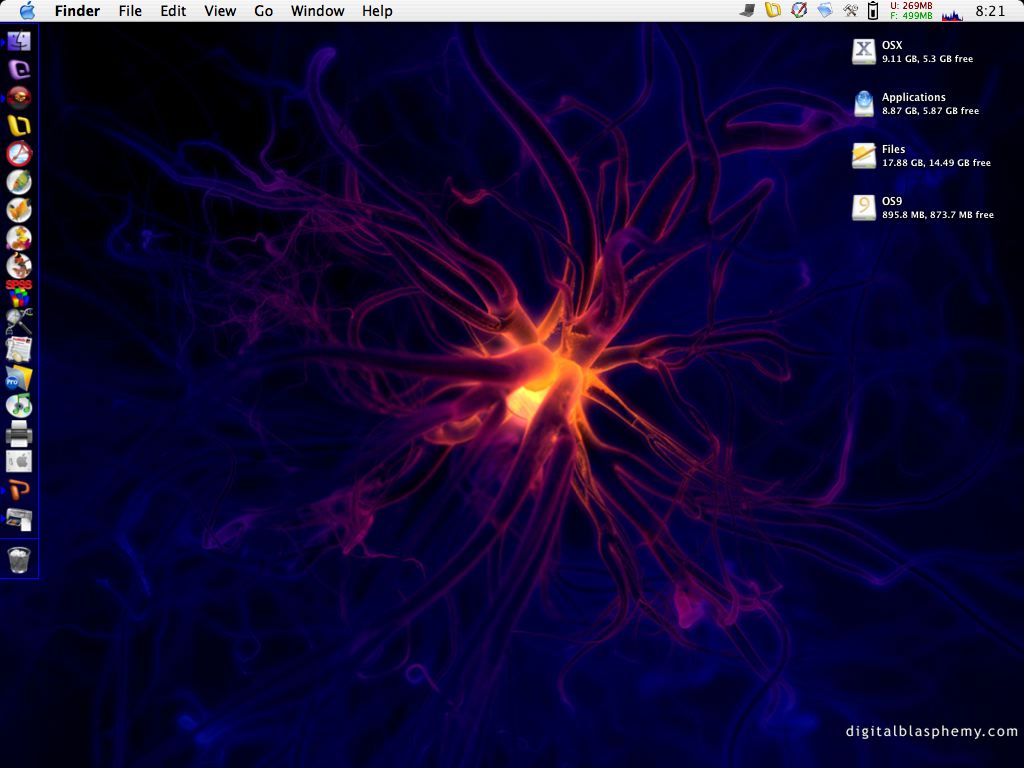The height and width of the screenshot is (768, 1024).
Task: Launch SPSS from the Dock
Action: click(x=19, y=291)
